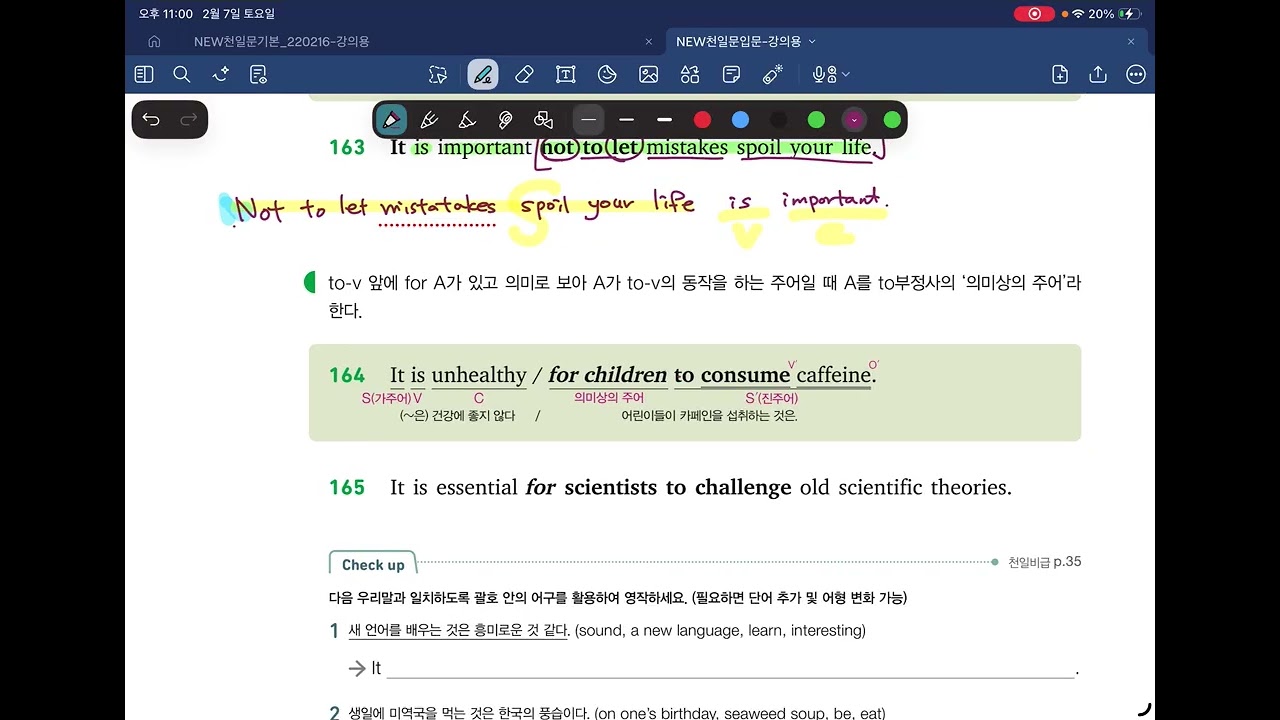Tap the red screen recording indicator
The image size is (1280, 720).
tap(1034, 14)
